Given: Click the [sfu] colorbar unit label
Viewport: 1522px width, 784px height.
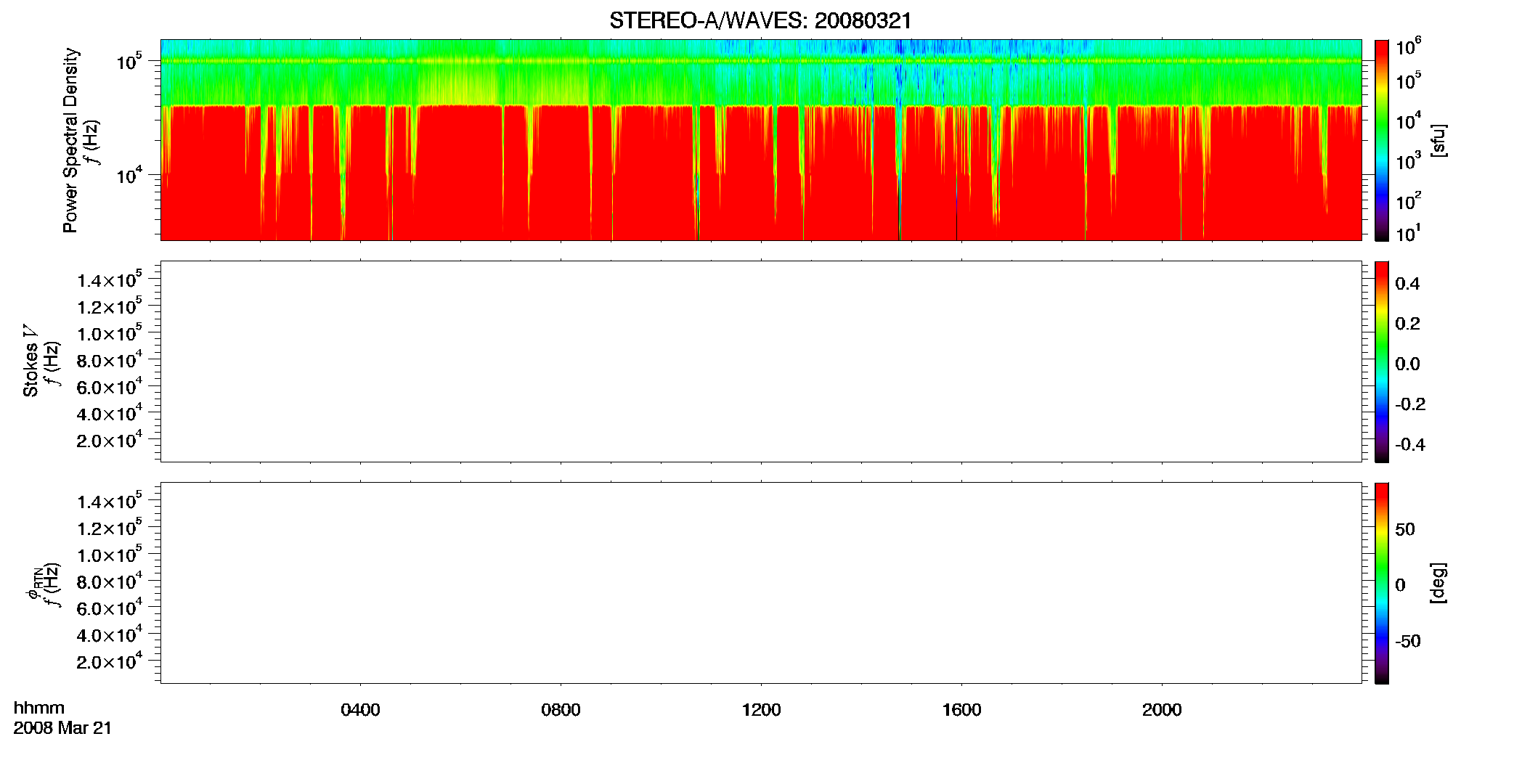Looking at the screenshot, I should (x=1438, y=140).
